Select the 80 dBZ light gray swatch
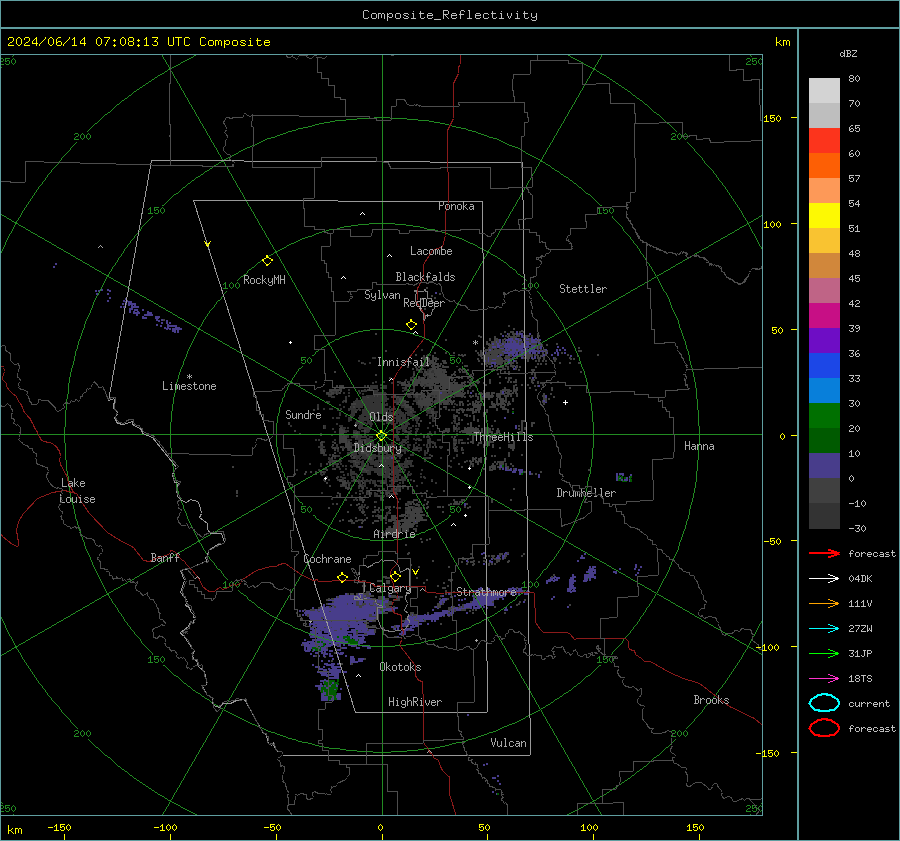 point(824,90)
